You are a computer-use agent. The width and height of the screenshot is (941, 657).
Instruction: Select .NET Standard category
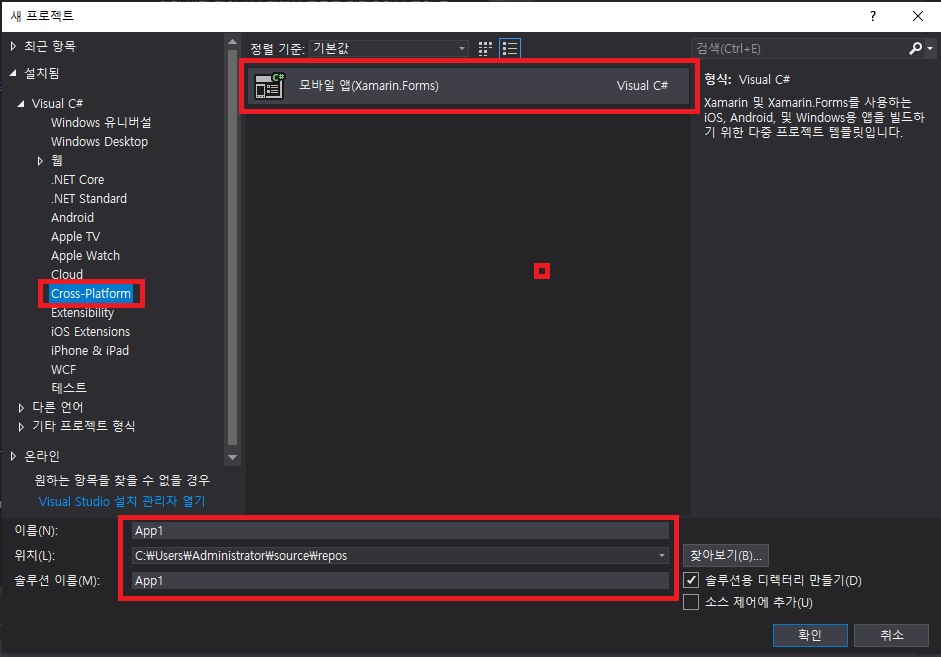89,199
